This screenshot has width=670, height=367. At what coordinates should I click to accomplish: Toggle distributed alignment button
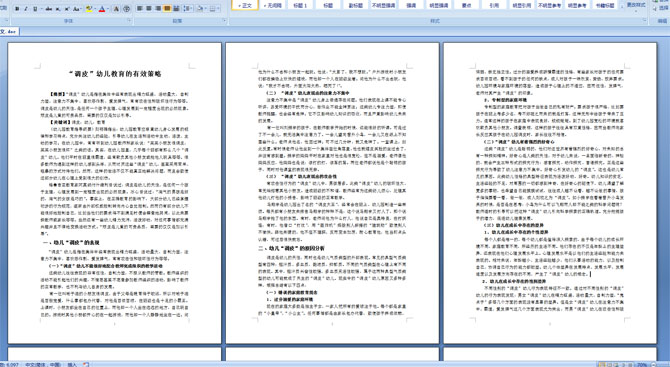click(x=176, y=9)
